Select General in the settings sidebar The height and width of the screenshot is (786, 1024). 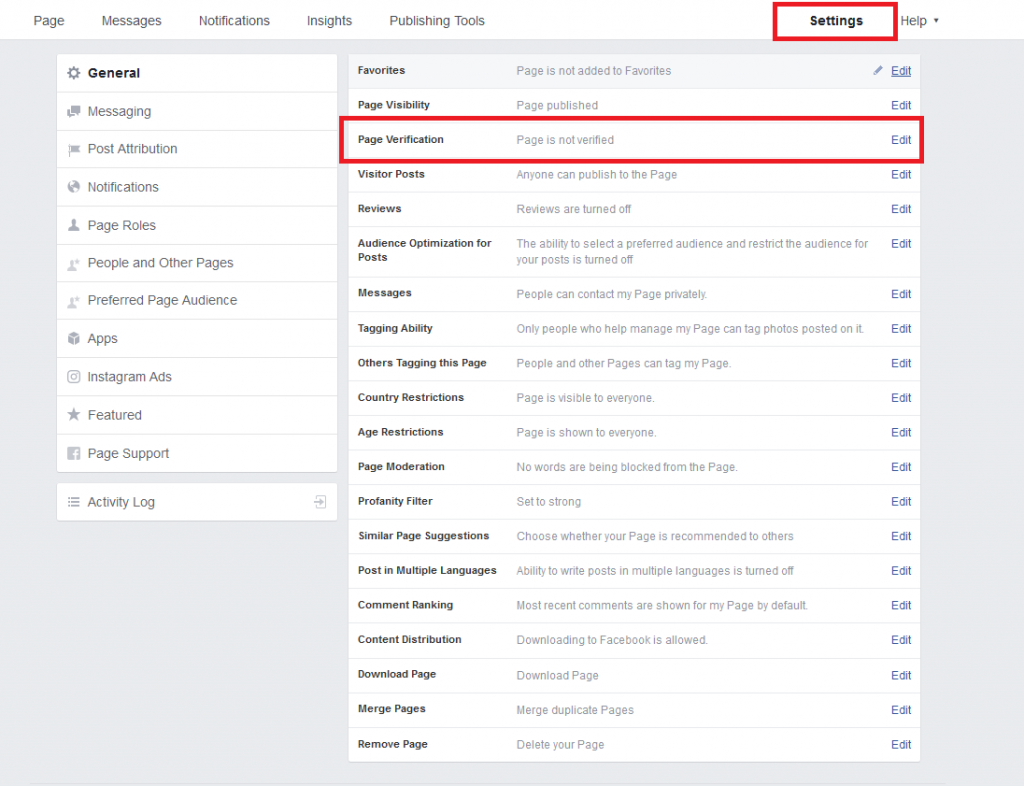point(197,73)
